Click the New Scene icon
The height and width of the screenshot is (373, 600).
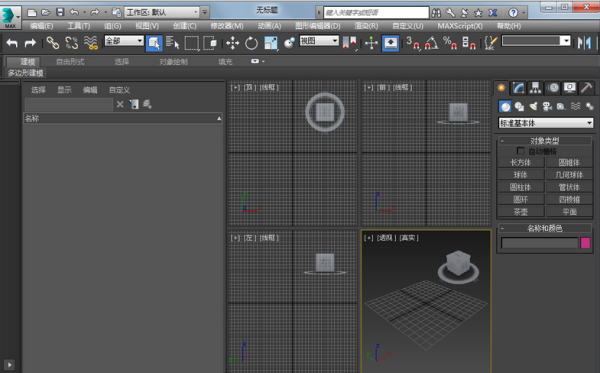click(32, 12)
